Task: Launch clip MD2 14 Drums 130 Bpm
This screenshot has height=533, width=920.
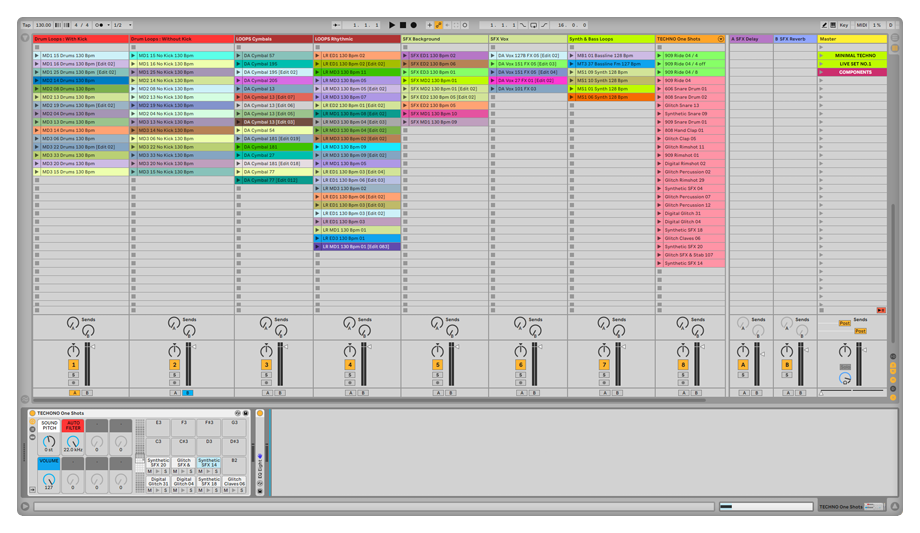Action: (37, 80)
